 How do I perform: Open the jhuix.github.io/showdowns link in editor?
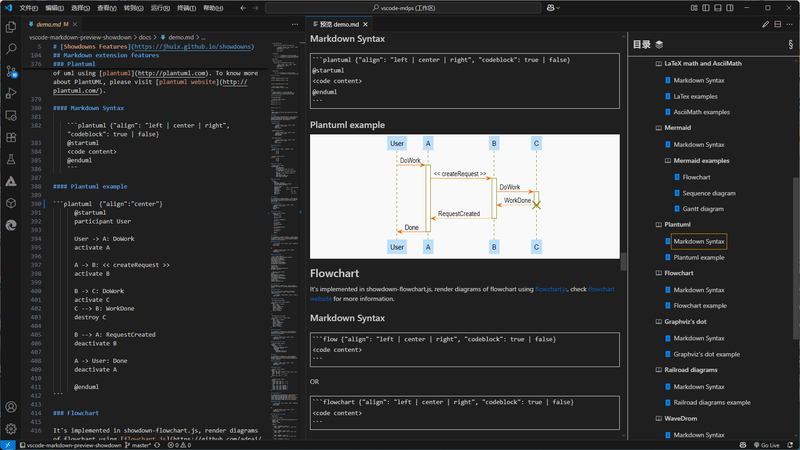pyautogui.click(x=193, y=46)
